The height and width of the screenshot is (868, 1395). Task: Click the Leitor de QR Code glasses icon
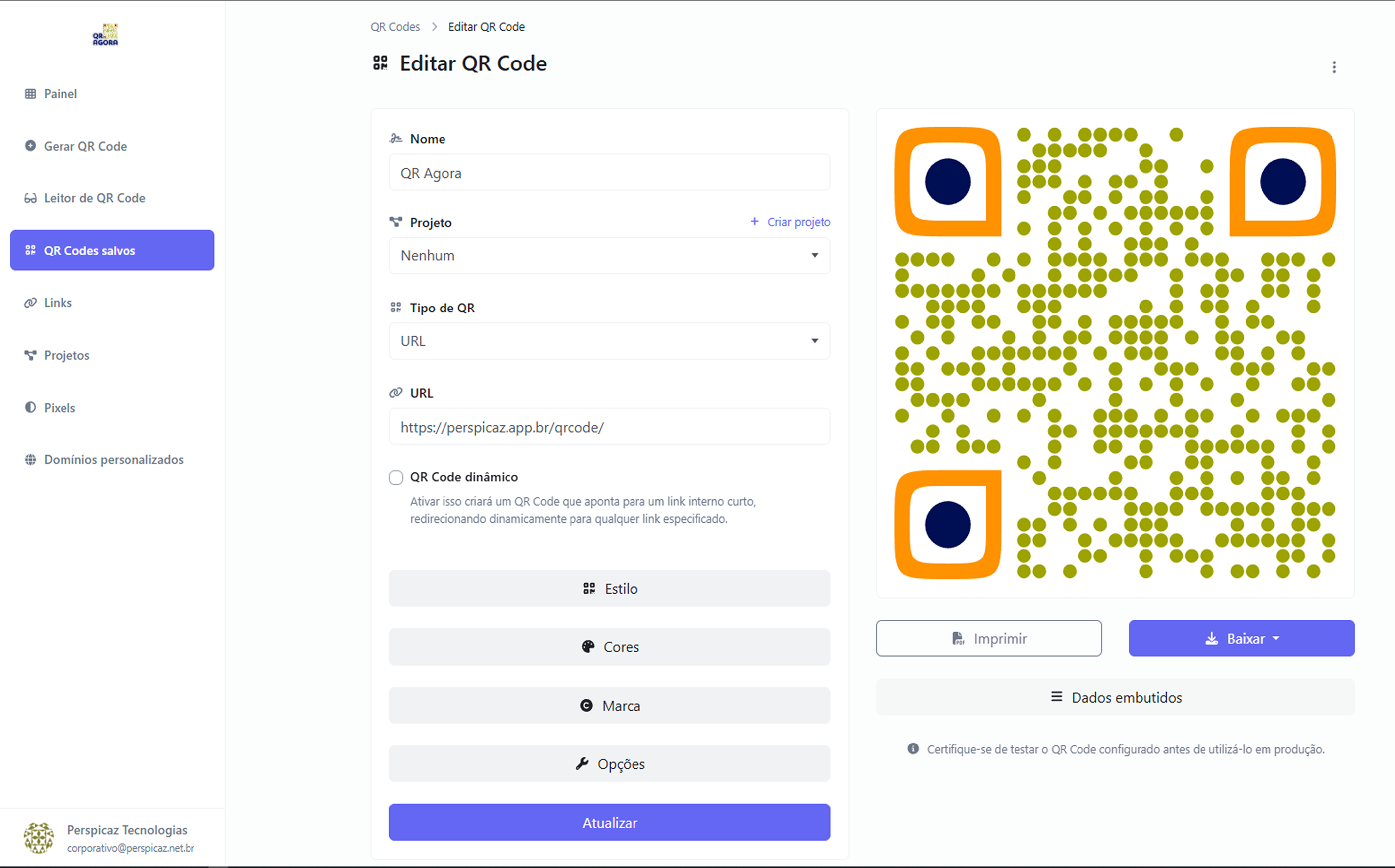pyautogui.click(x=30, y=198)
